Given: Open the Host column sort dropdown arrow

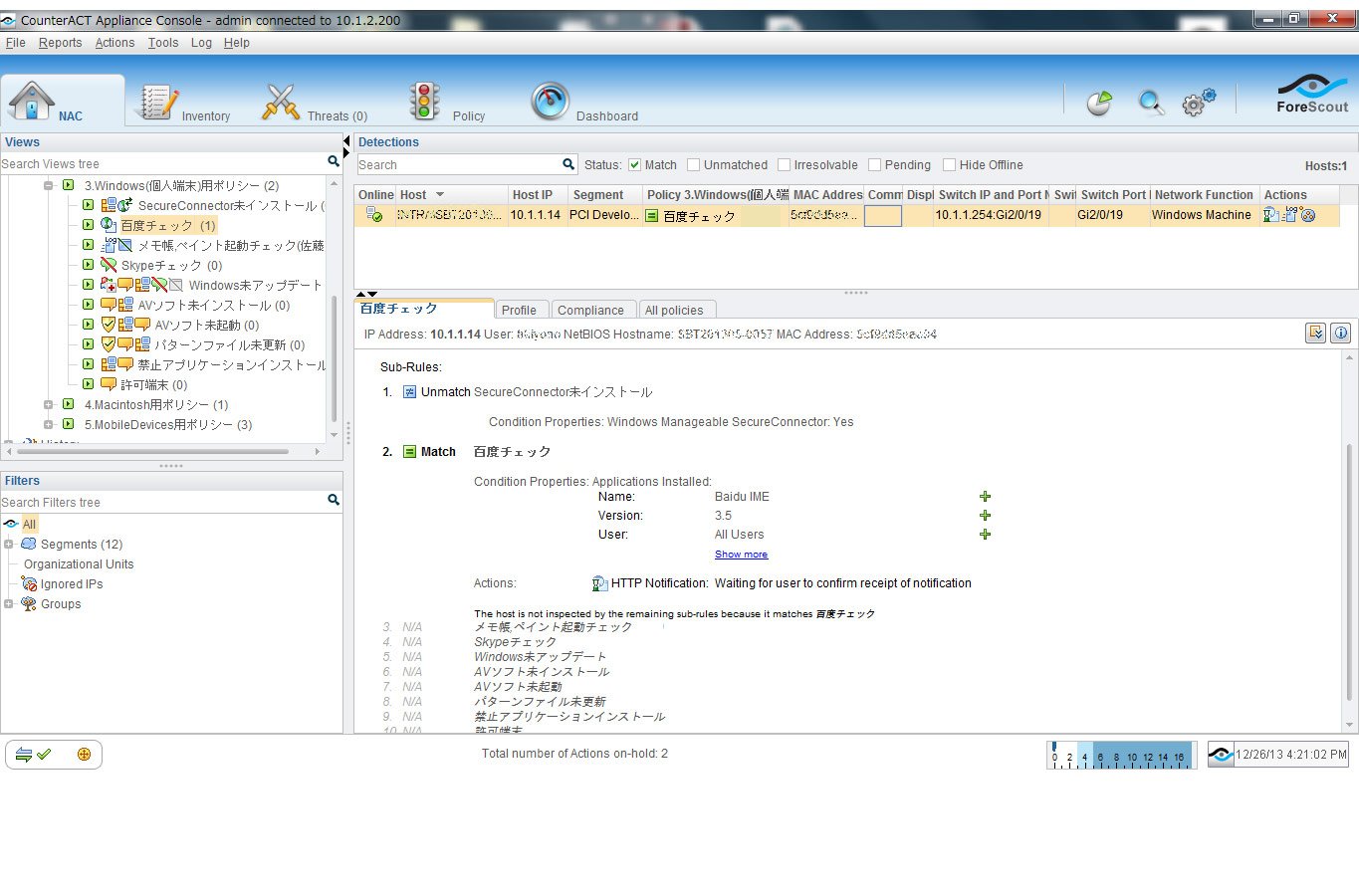Looking at the screenshot, I should [439, 195].
